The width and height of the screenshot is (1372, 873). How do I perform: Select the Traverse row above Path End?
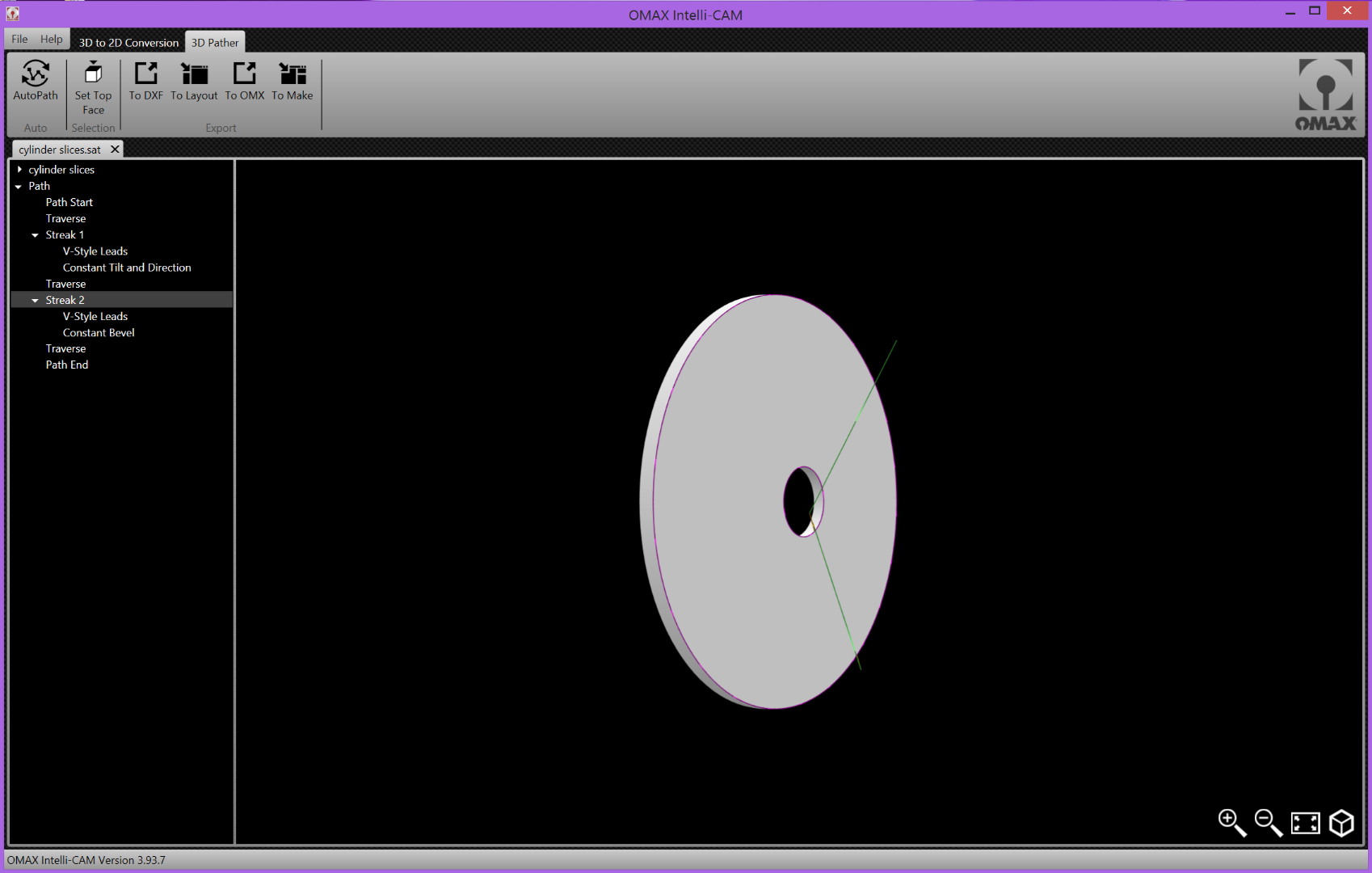[65, 348]
